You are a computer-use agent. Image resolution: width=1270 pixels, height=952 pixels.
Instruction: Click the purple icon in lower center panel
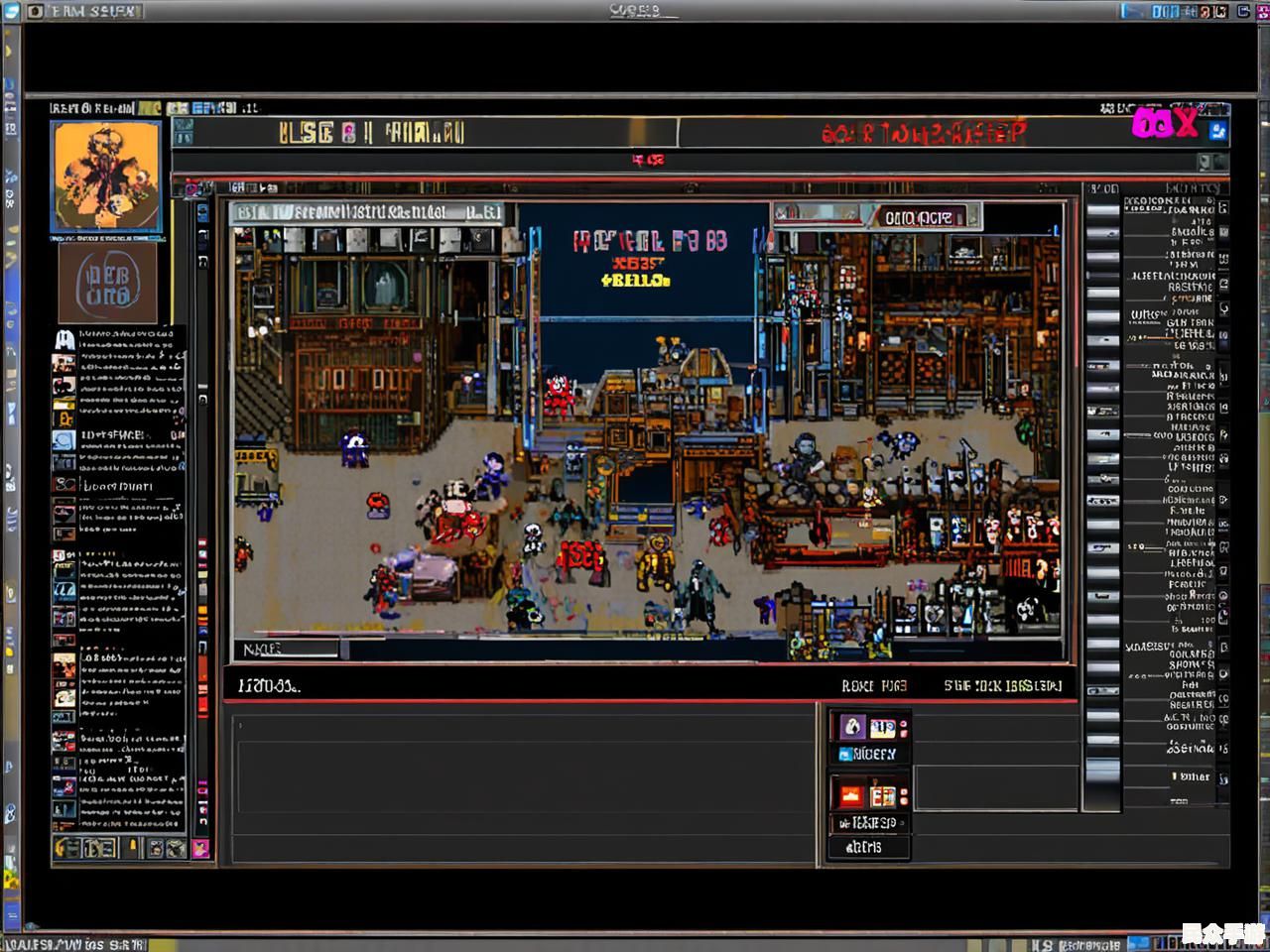click(852, 727)
